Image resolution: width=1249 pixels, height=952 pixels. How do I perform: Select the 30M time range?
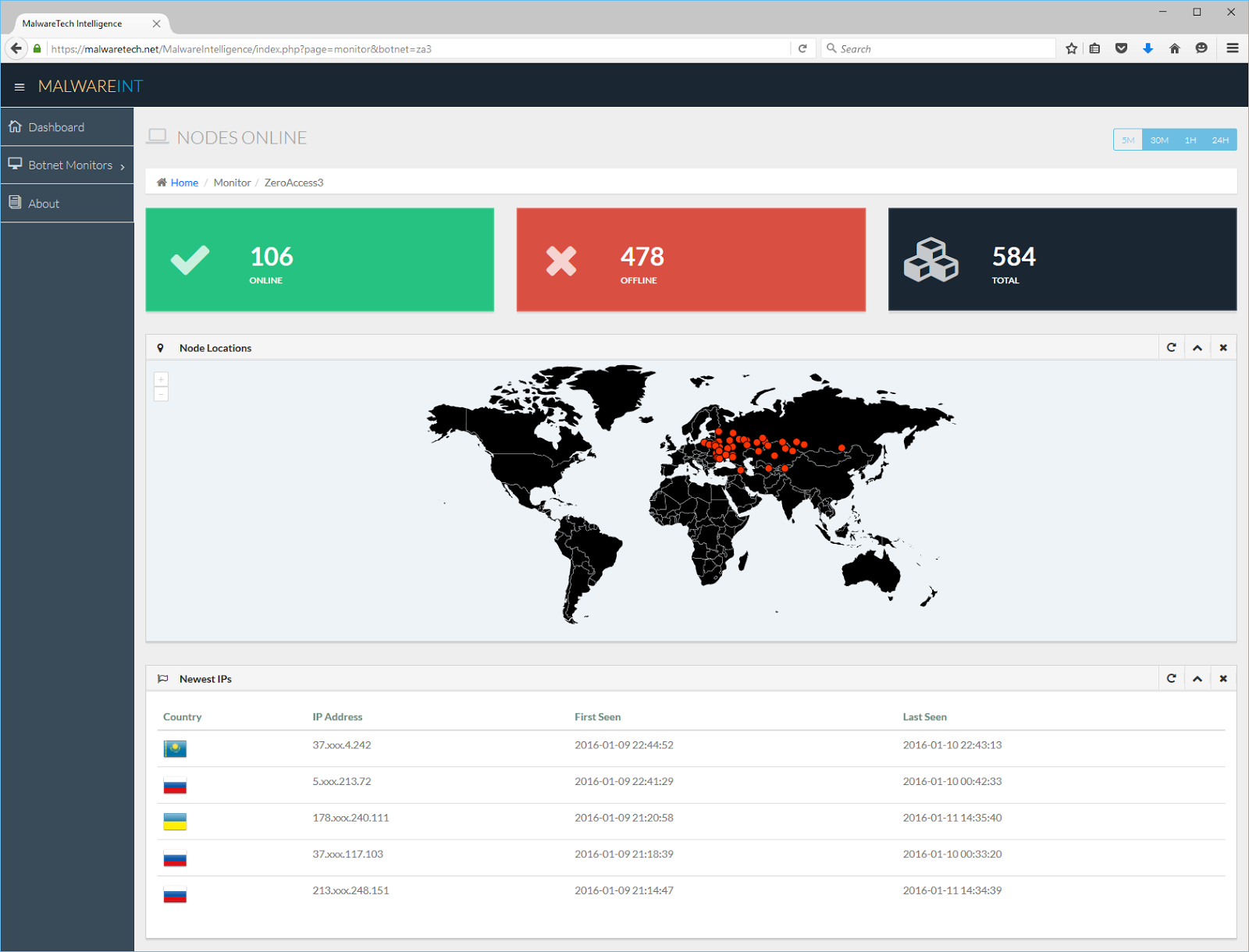1159,140
